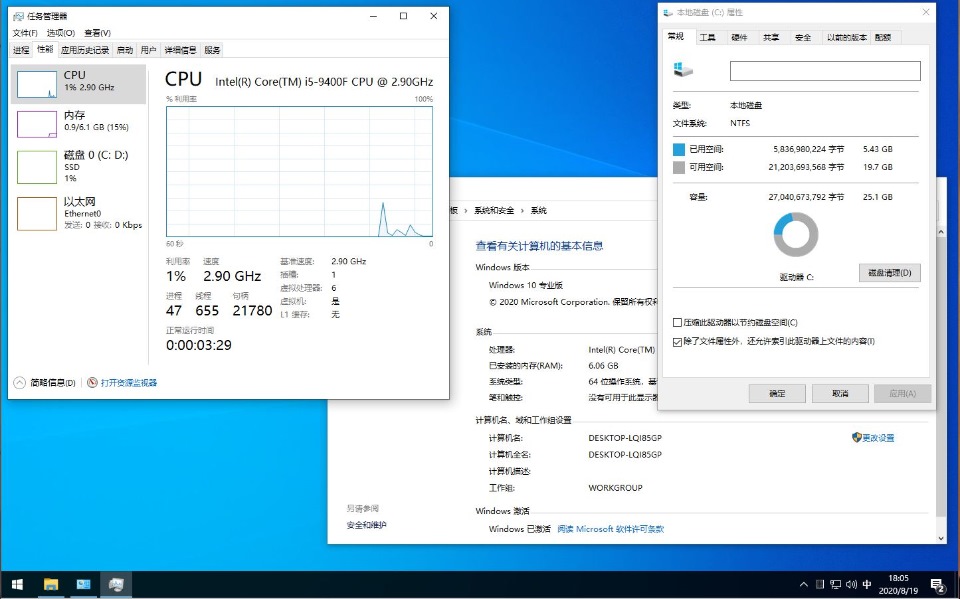Click computer name DESKTOP-LQI85GP beside 计算机名
Screen dimensions: 960x599
625,438
